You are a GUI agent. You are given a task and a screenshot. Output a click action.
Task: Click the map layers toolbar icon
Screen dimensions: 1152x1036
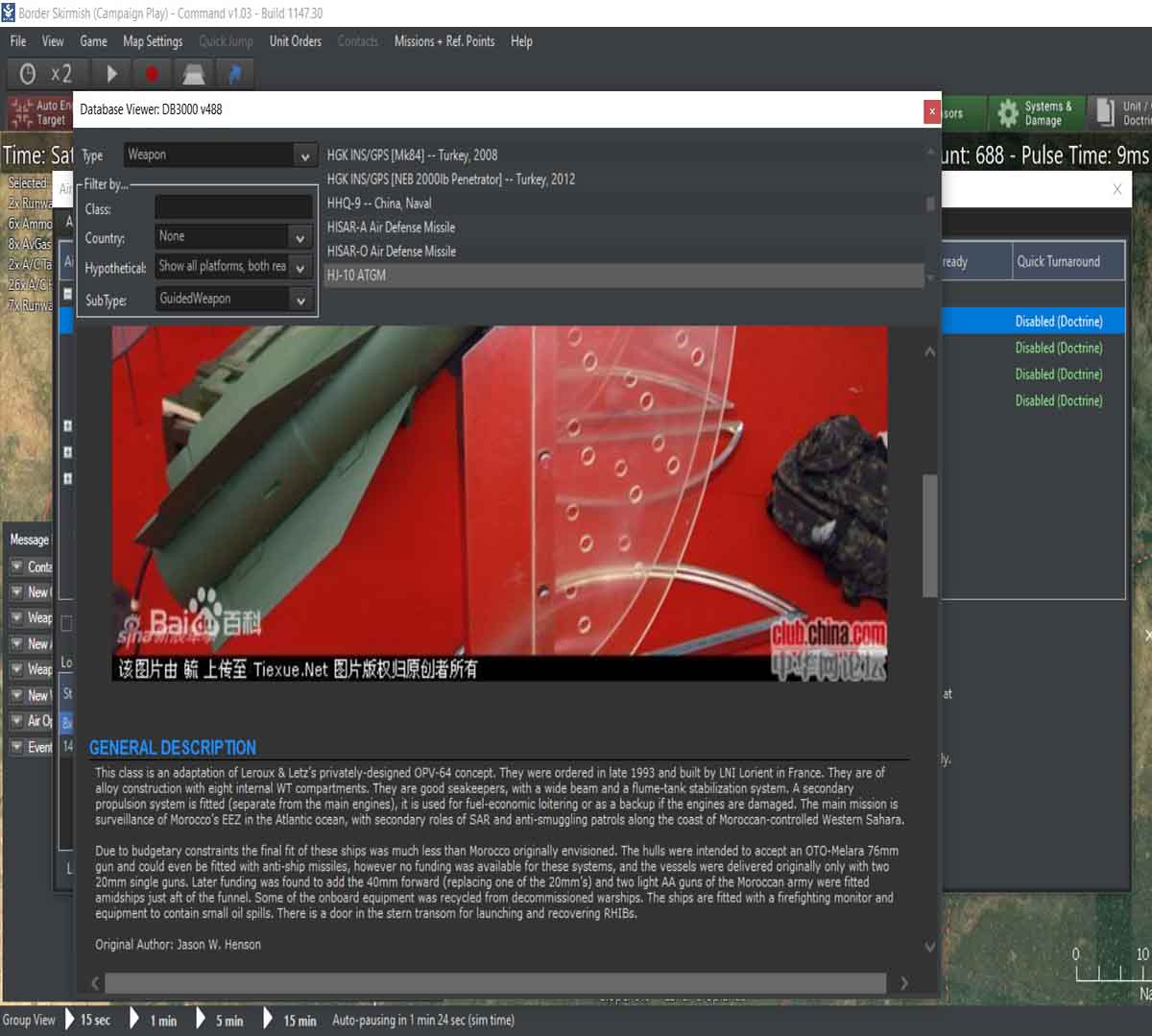(194, 73)
